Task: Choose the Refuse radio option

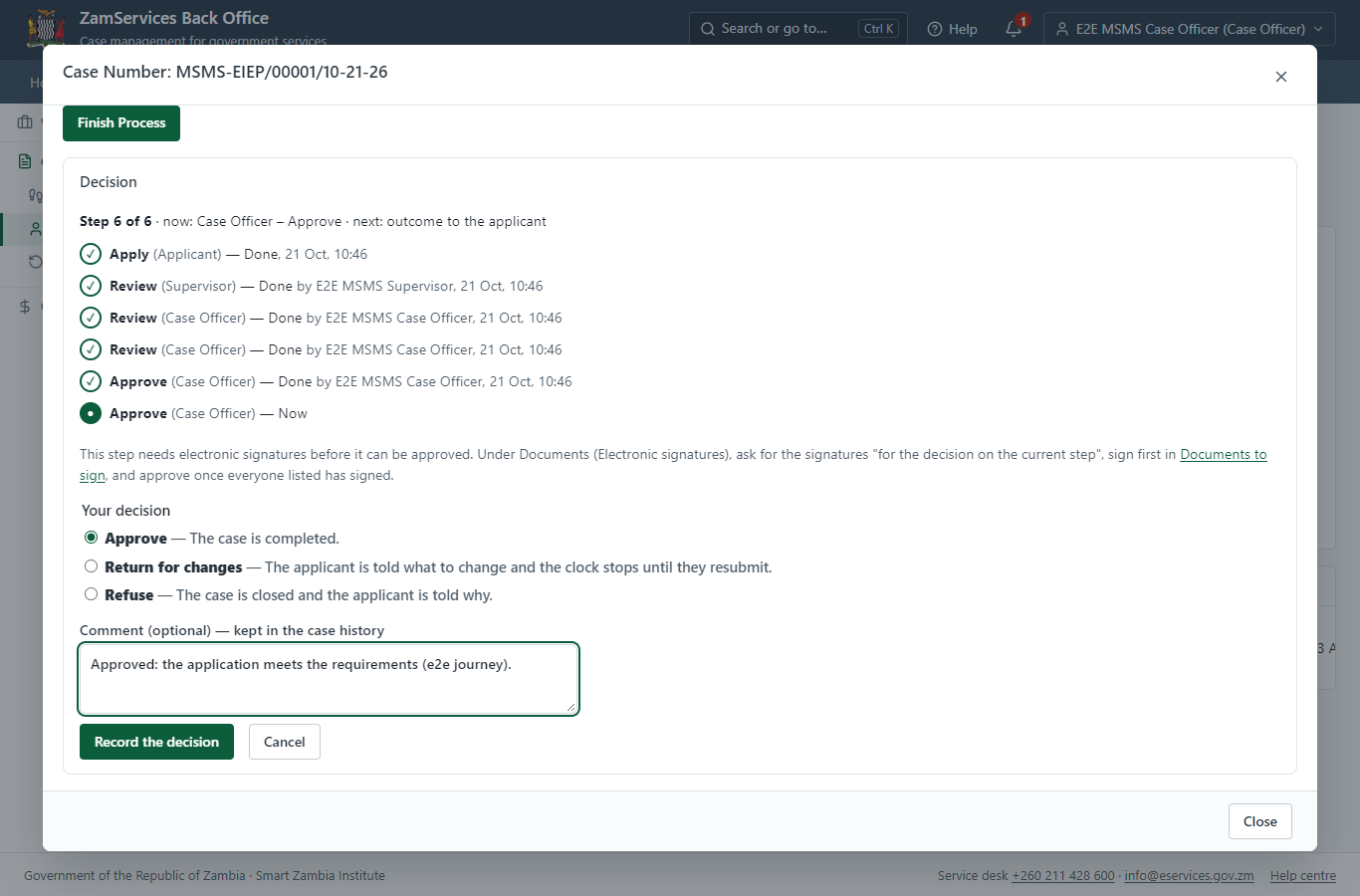Action: pyautogui.click(x=91, y=594)
